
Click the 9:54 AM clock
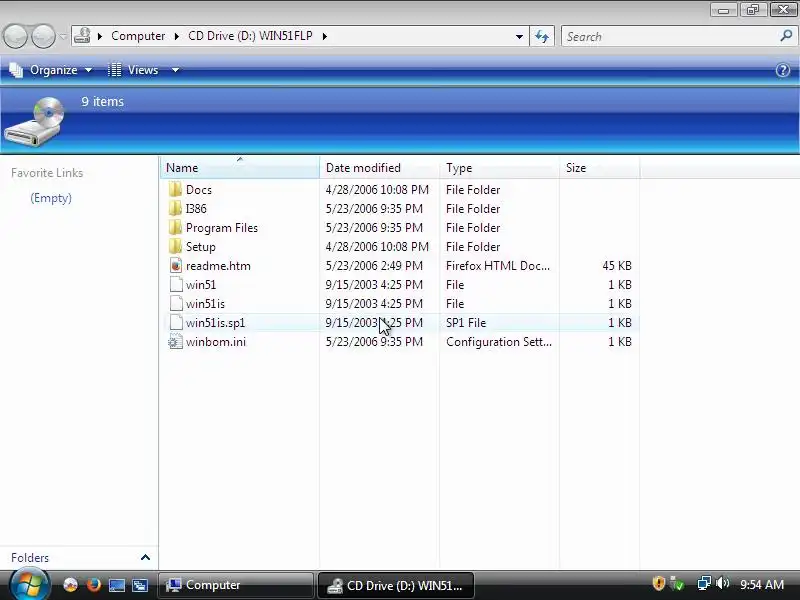tap(762, 584)
